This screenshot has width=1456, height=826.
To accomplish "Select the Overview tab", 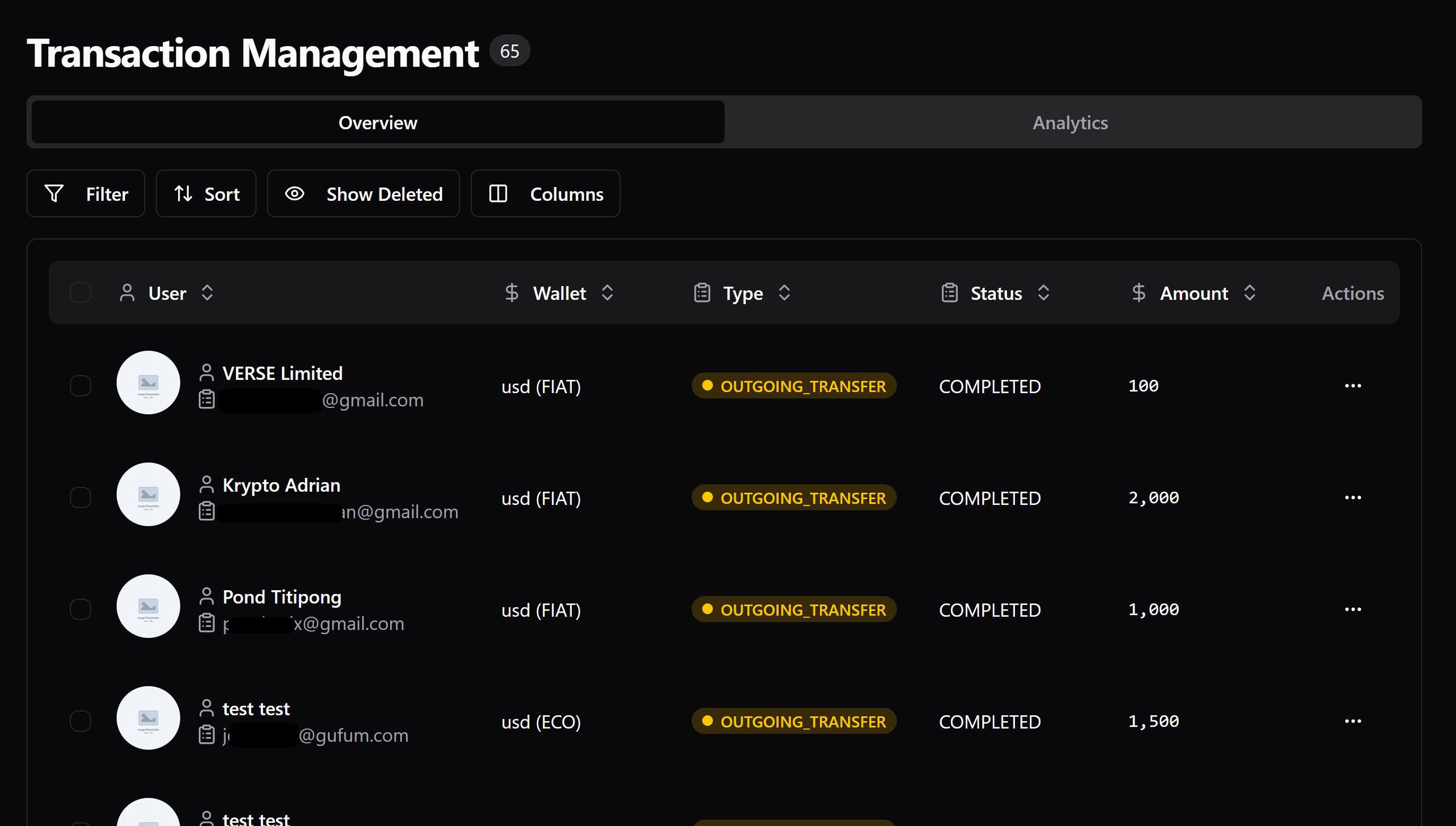I will [377, 122].
